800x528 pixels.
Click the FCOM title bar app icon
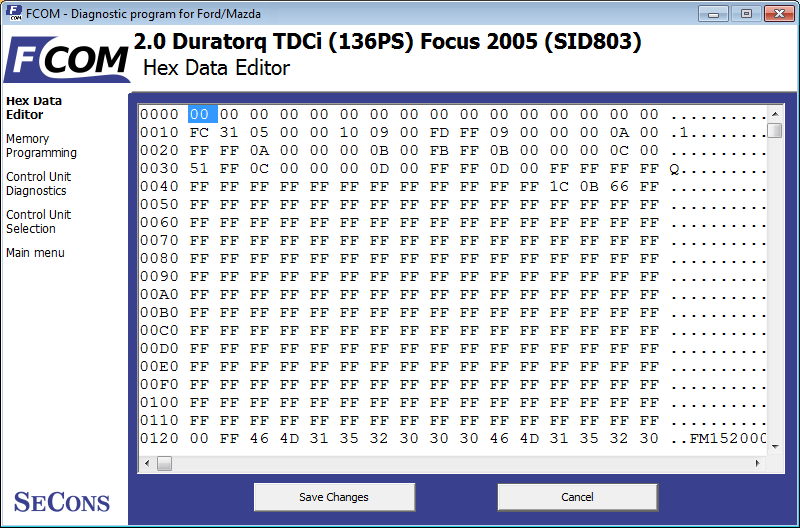[15, 13]
